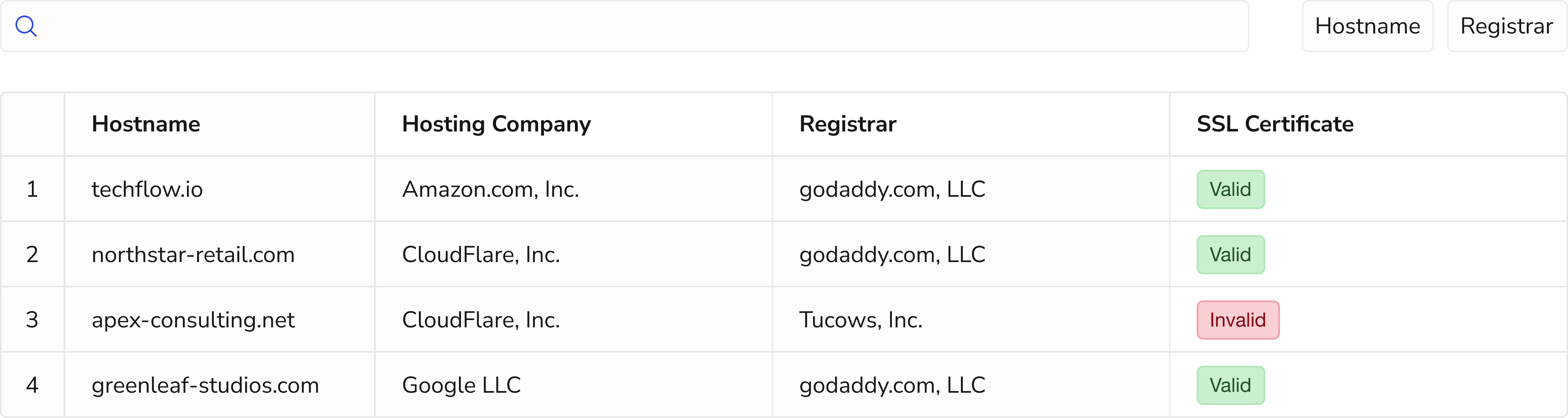Click the CloudFlare, Inc. entry for apex-consulting.net

(x=481, y=320)
